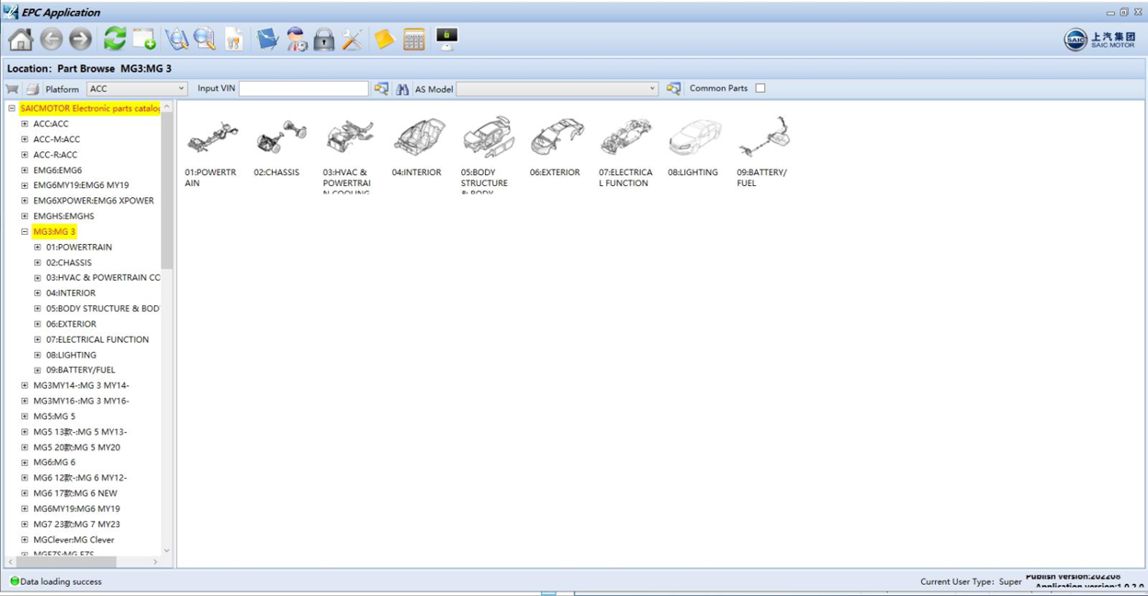This screenshot has width=1148, height=596.
Task: Open the wrench and screwdriver tools icon
Action: point(352,39)
